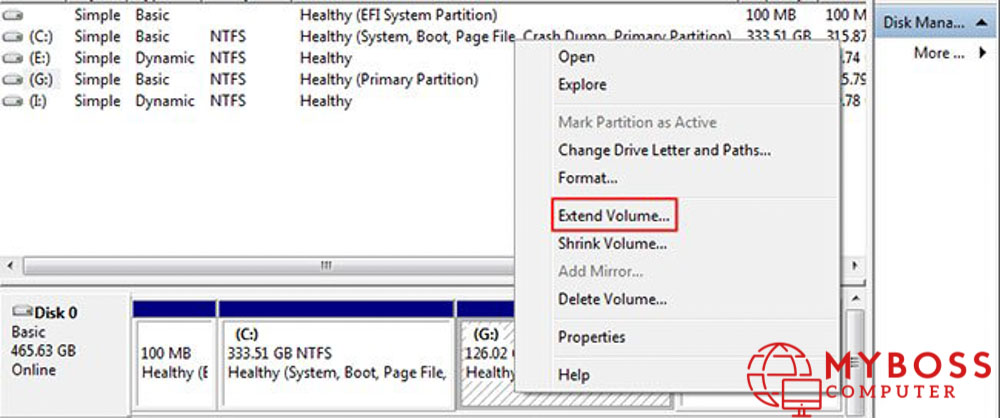Viewport: 1000px width, 418px height.
Task: Click Delete Volume in the context menu
Action: 612,299
